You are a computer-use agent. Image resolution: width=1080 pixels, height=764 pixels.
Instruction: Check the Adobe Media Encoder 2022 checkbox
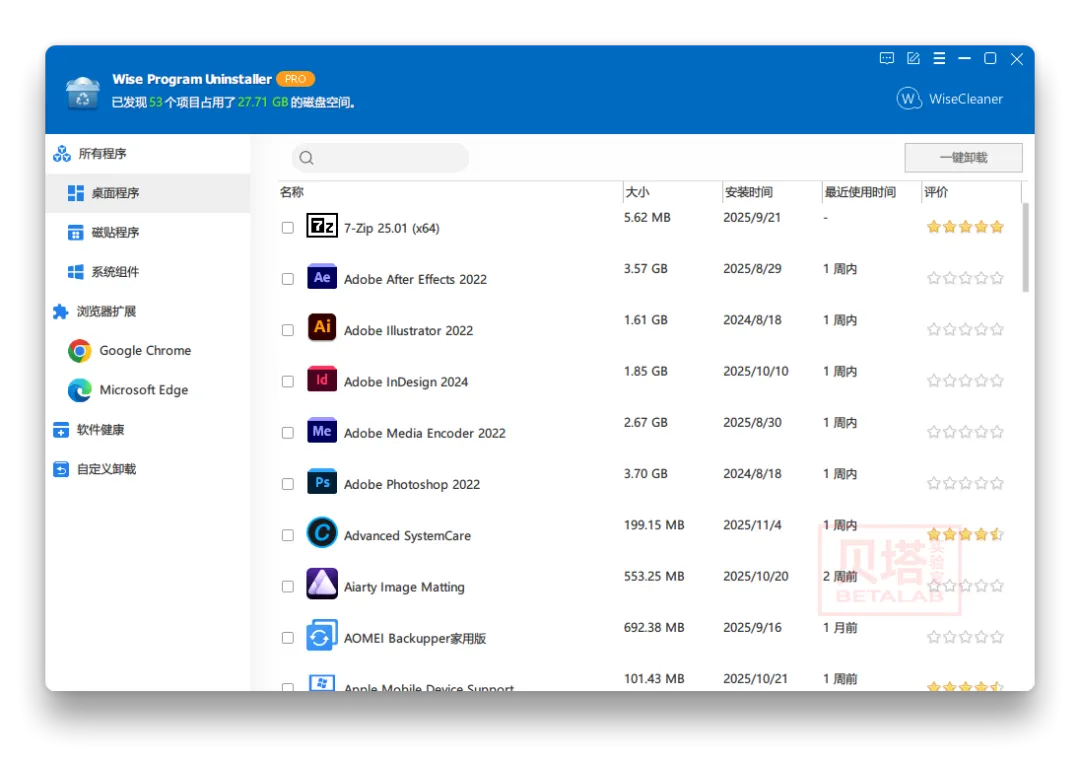tap(288, 433)
